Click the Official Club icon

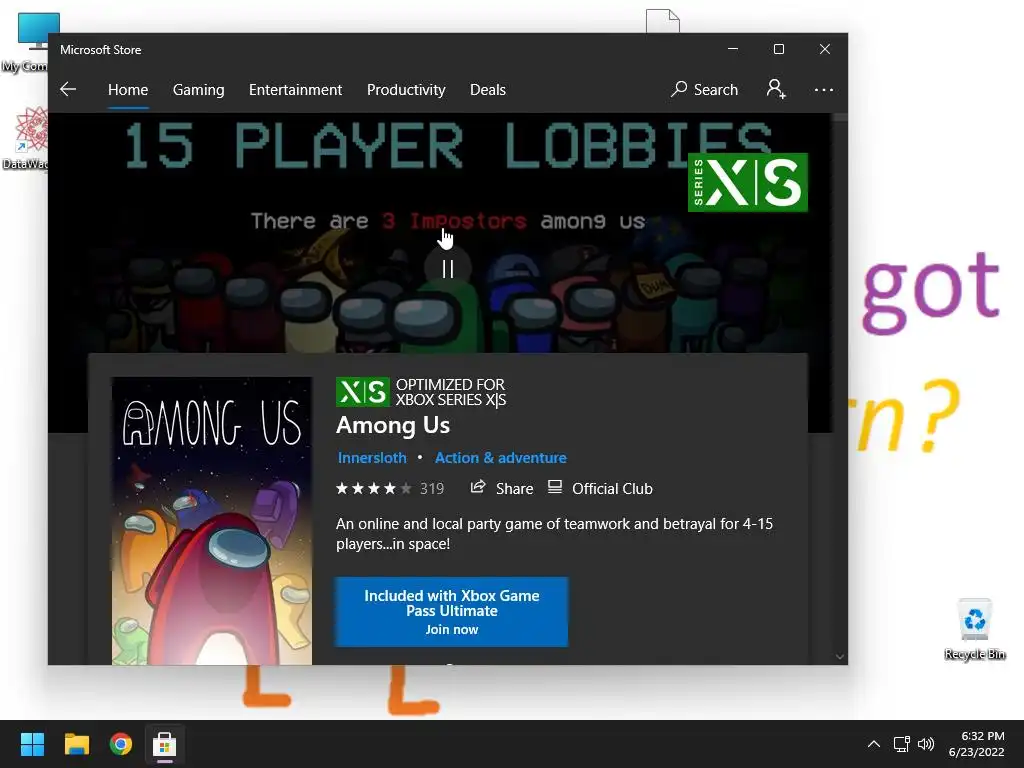(x=554, y=487)
